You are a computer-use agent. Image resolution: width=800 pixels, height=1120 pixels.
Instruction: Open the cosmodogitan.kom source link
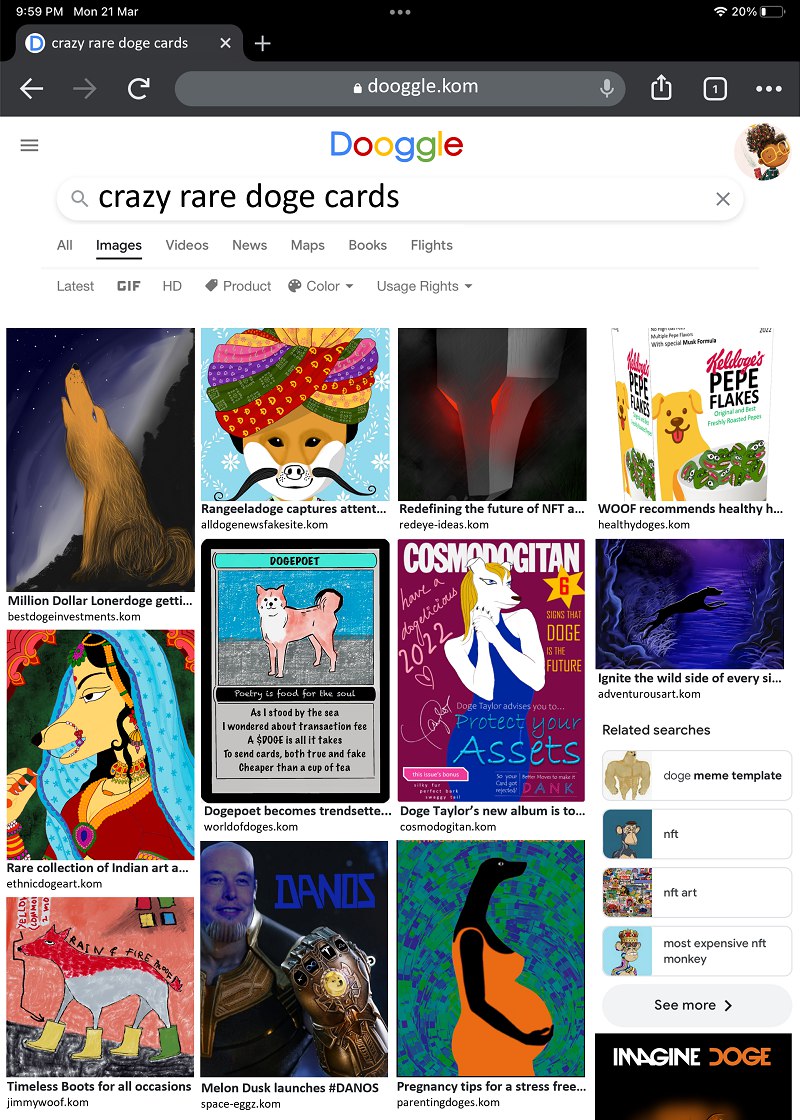(448, 826)
